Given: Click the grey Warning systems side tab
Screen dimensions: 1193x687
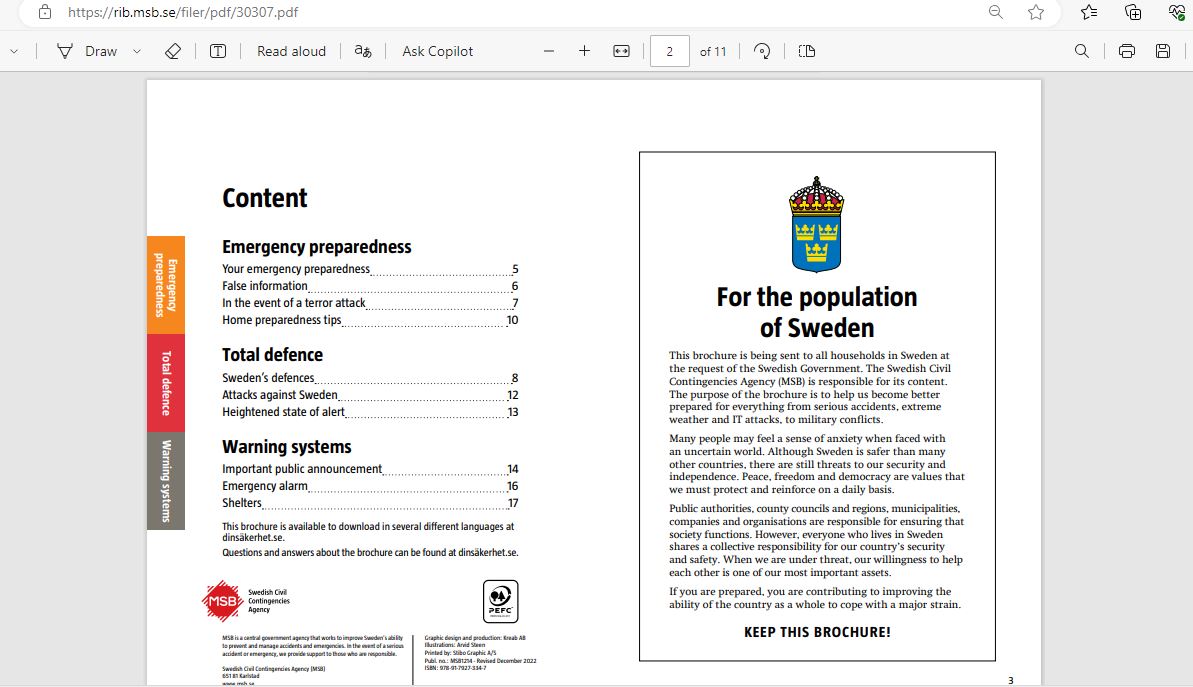Looking at the screenshot, I should click(x=166, y=481).
